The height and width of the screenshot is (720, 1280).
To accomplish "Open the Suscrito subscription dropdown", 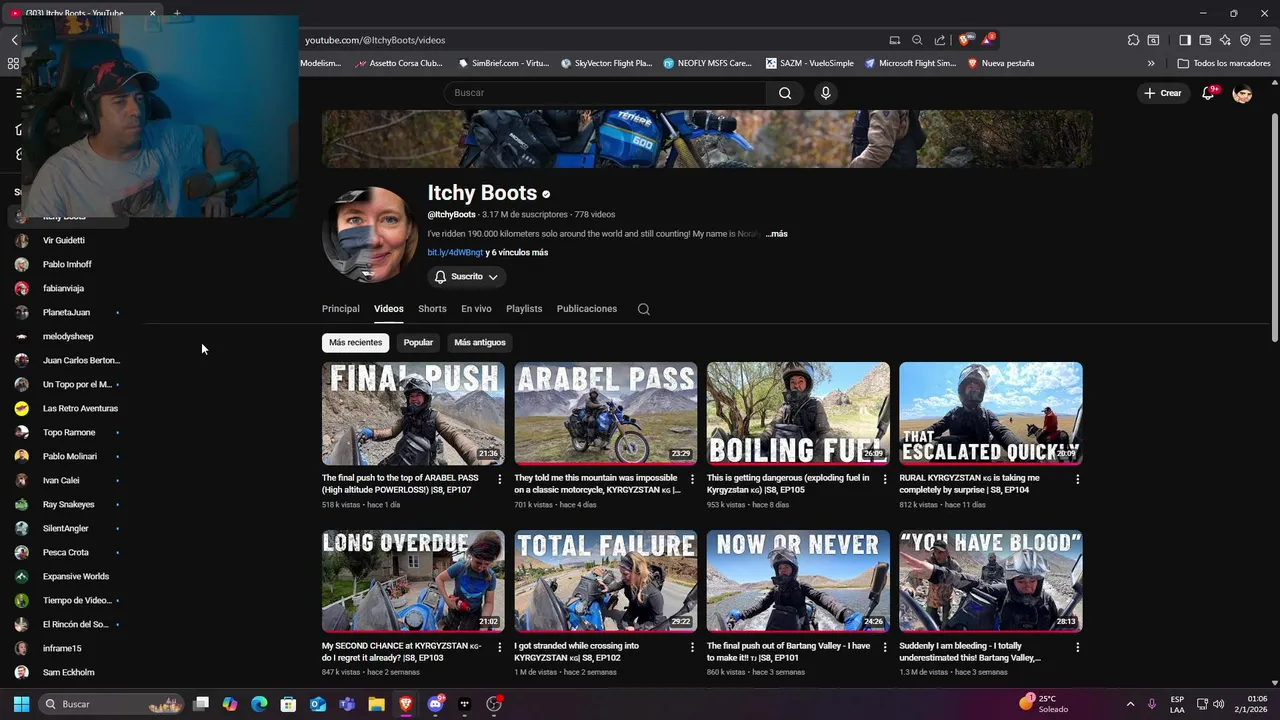I will (467, 277).
